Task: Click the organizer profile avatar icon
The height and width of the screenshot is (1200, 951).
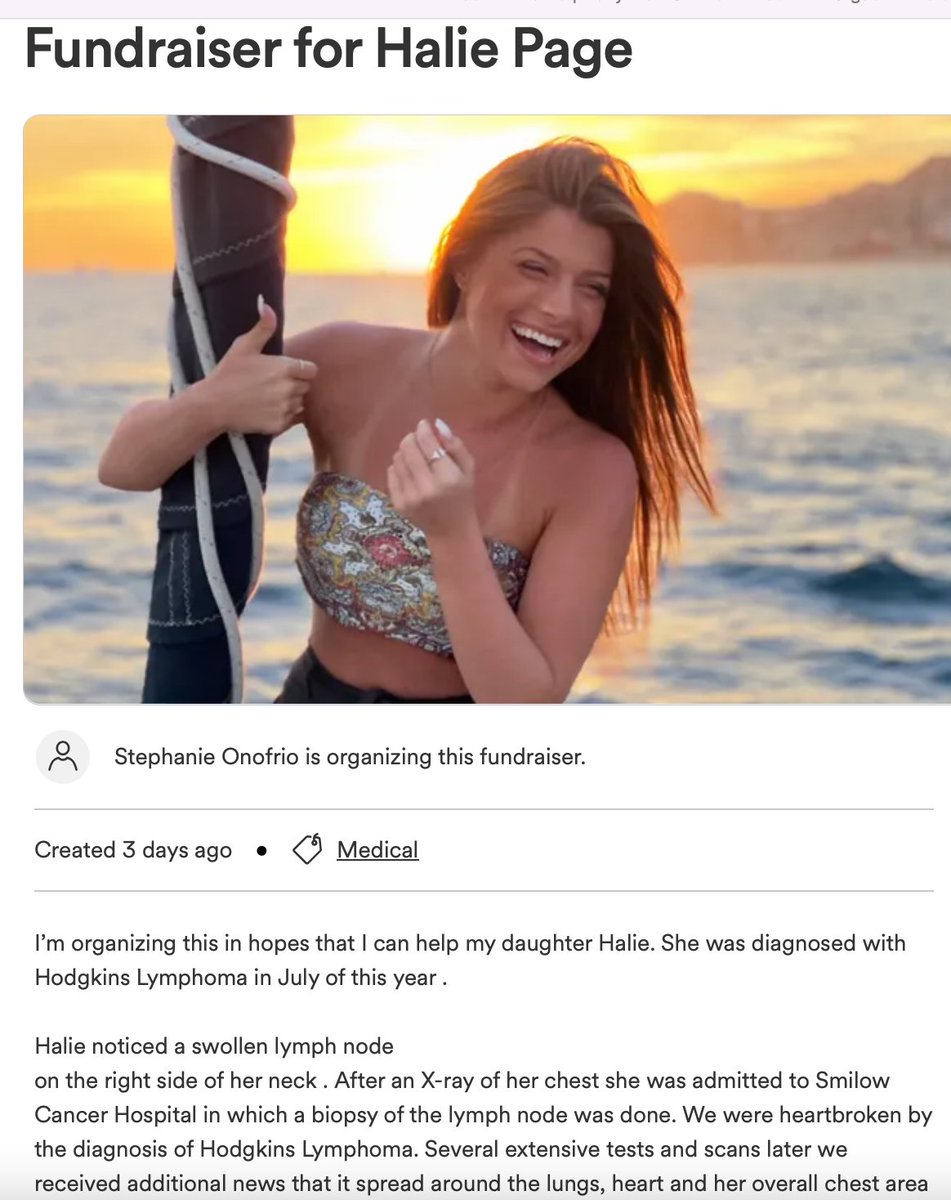Action: 63,756
